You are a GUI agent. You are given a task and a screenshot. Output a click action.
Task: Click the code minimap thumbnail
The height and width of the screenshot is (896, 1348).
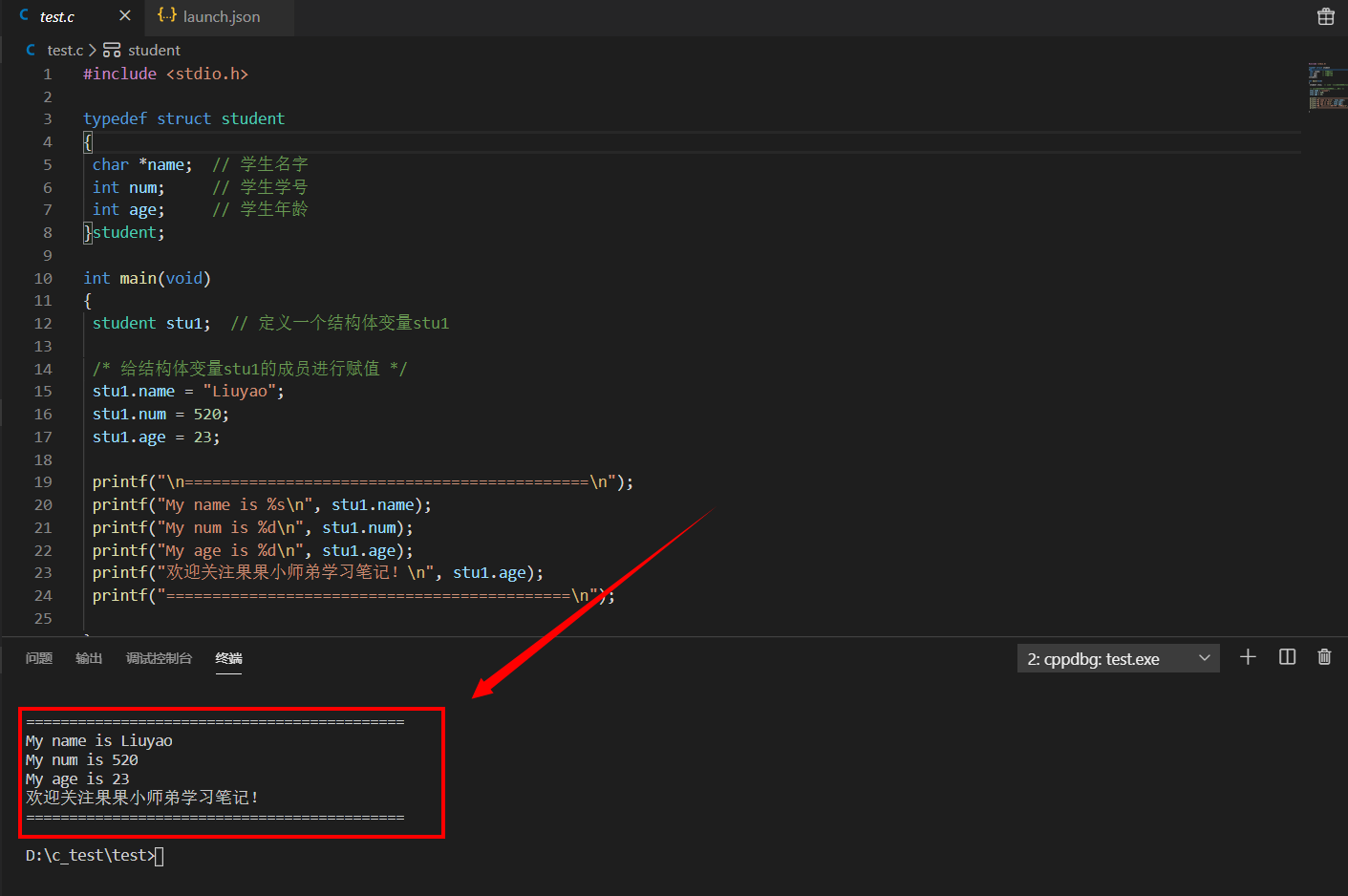point(1327,86)
